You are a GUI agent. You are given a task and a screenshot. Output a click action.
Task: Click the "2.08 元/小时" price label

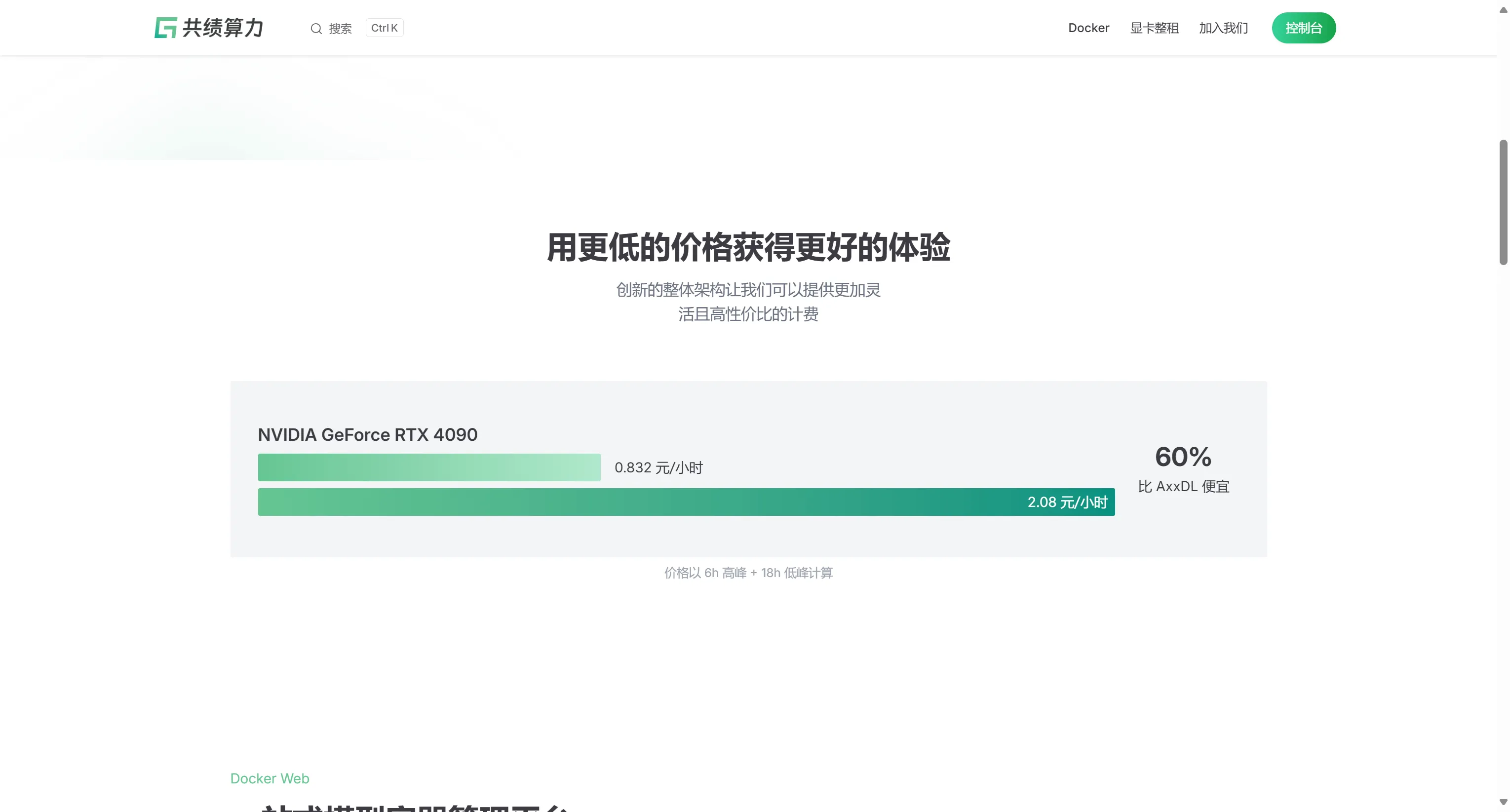click(1067, 502)
